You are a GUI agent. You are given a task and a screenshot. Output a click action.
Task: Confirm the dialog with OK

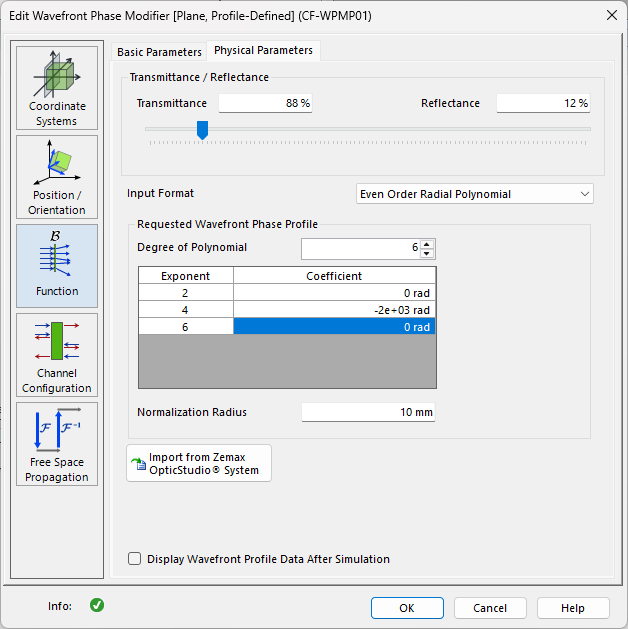coord(407,608)
